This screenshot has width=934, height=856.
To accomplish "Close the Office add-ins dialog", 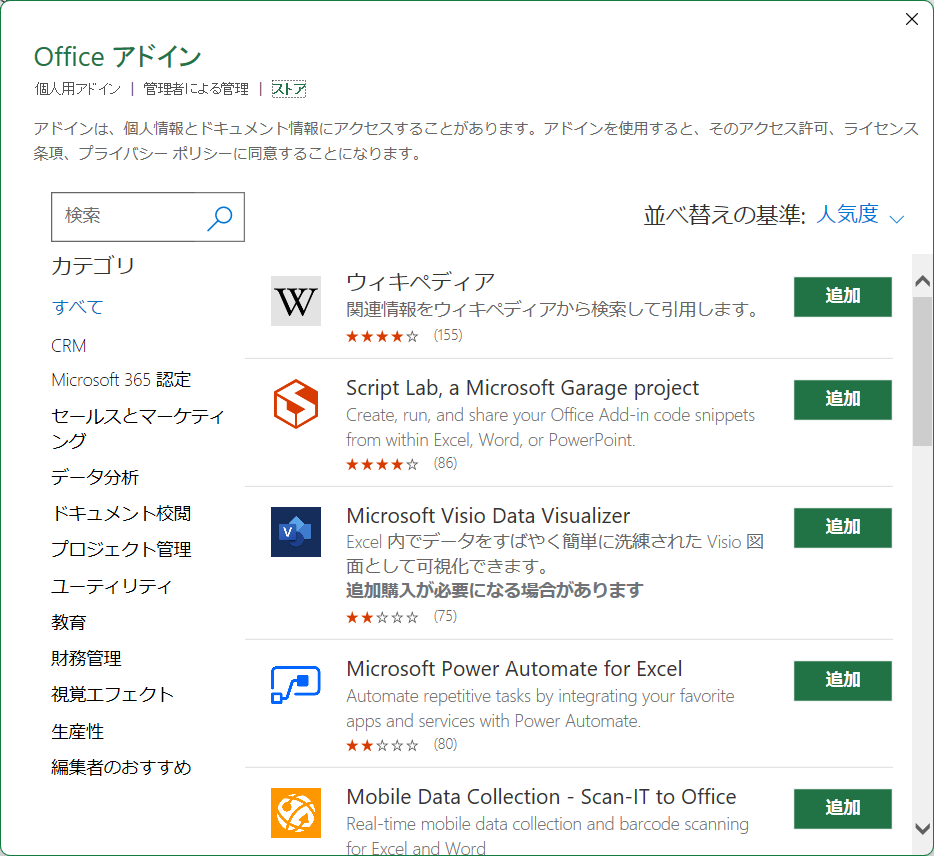I will click(911, 20).
